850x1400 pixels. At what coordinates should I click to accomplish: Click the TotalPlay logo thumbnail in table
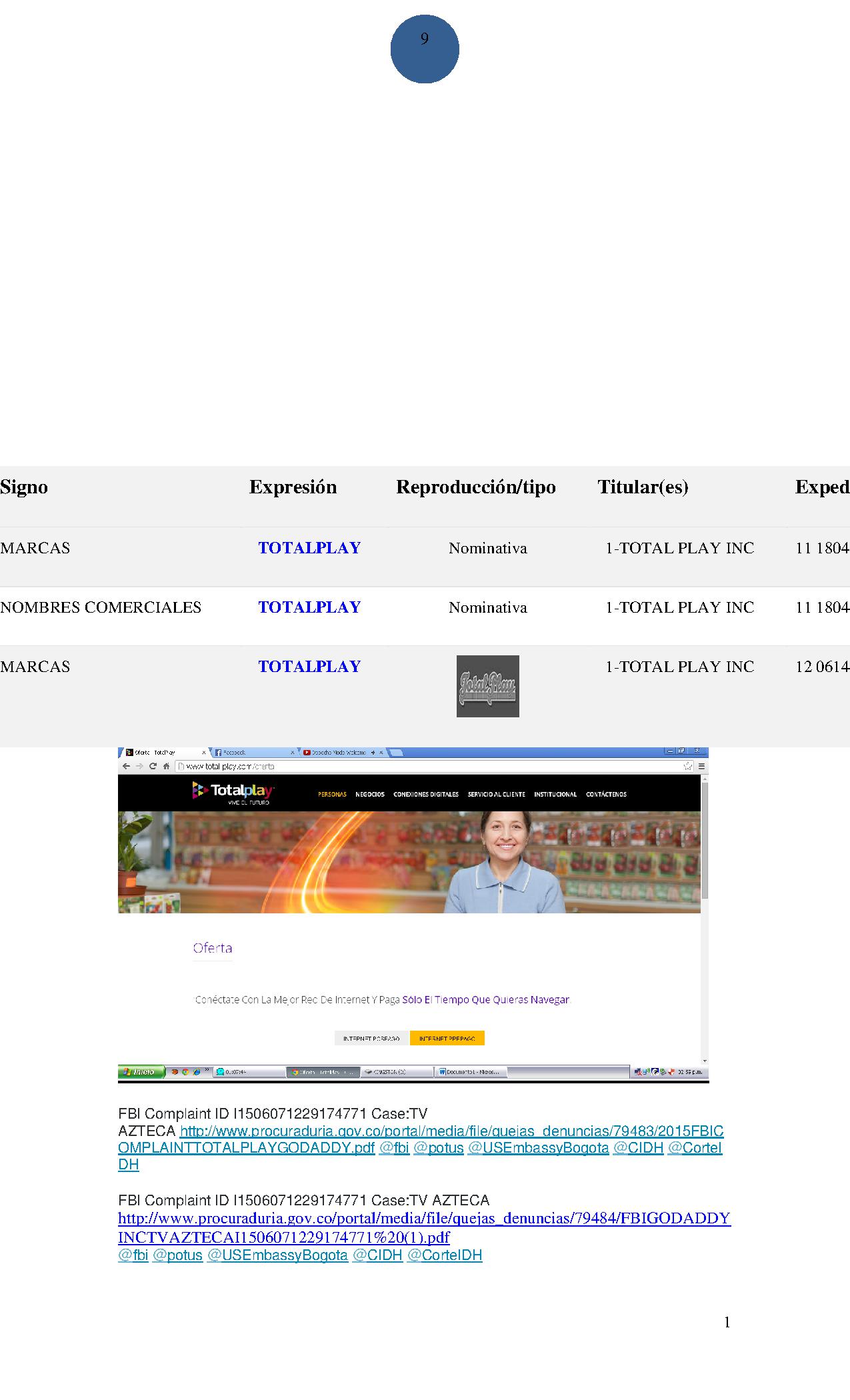488,686
